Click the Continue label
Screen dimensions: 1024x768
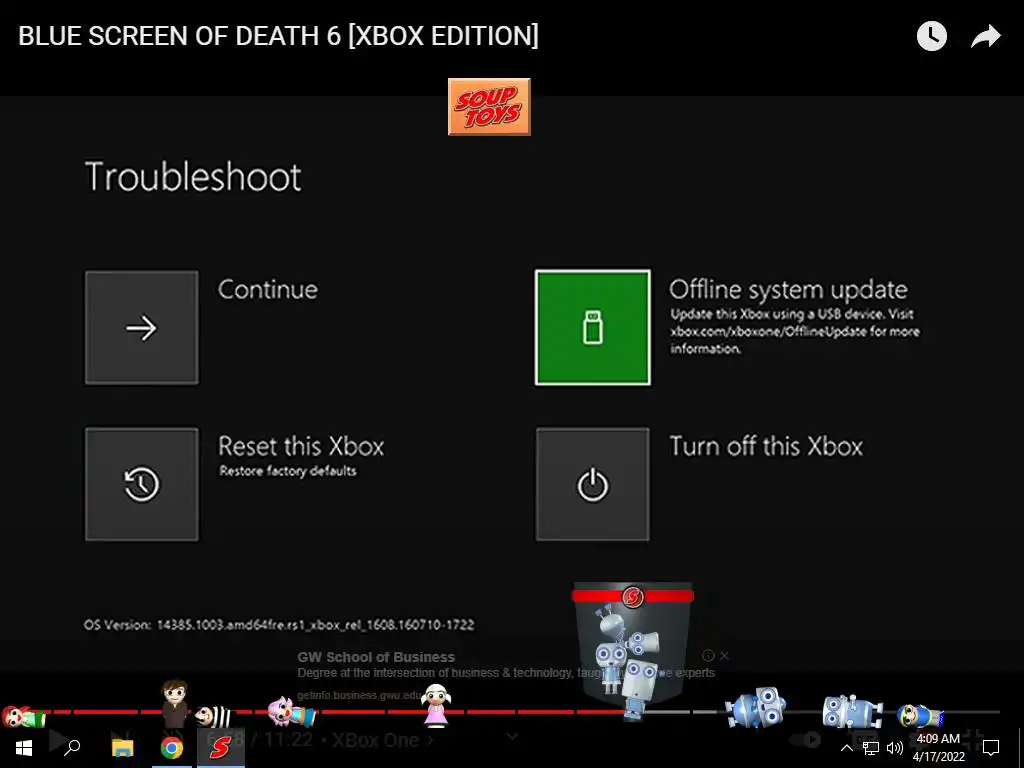[x=268, y=289]
